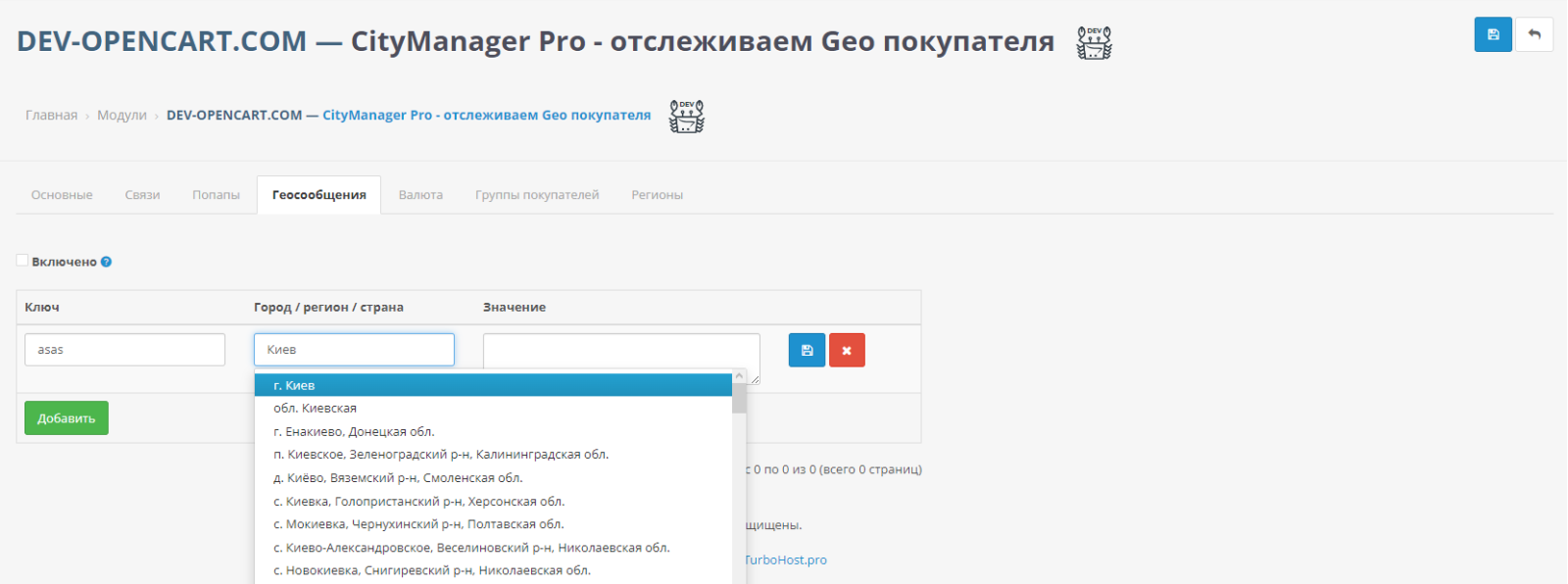The image size is (1568, 584).
Task: Click the crab logo next to the page title
Action: pyautogui.click(x=1094, y=42)
